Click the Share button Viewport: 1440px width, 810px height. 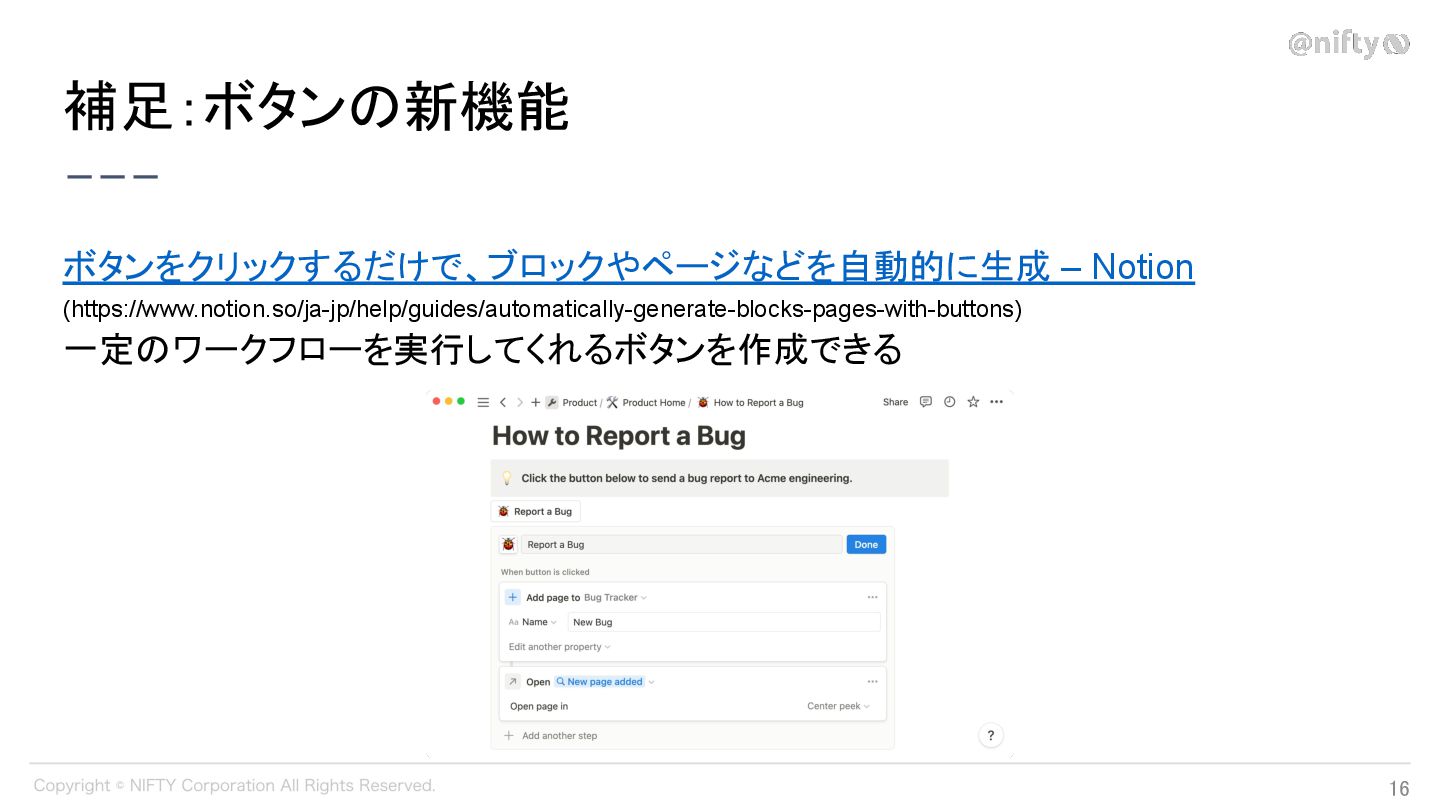tap(895, 402)
